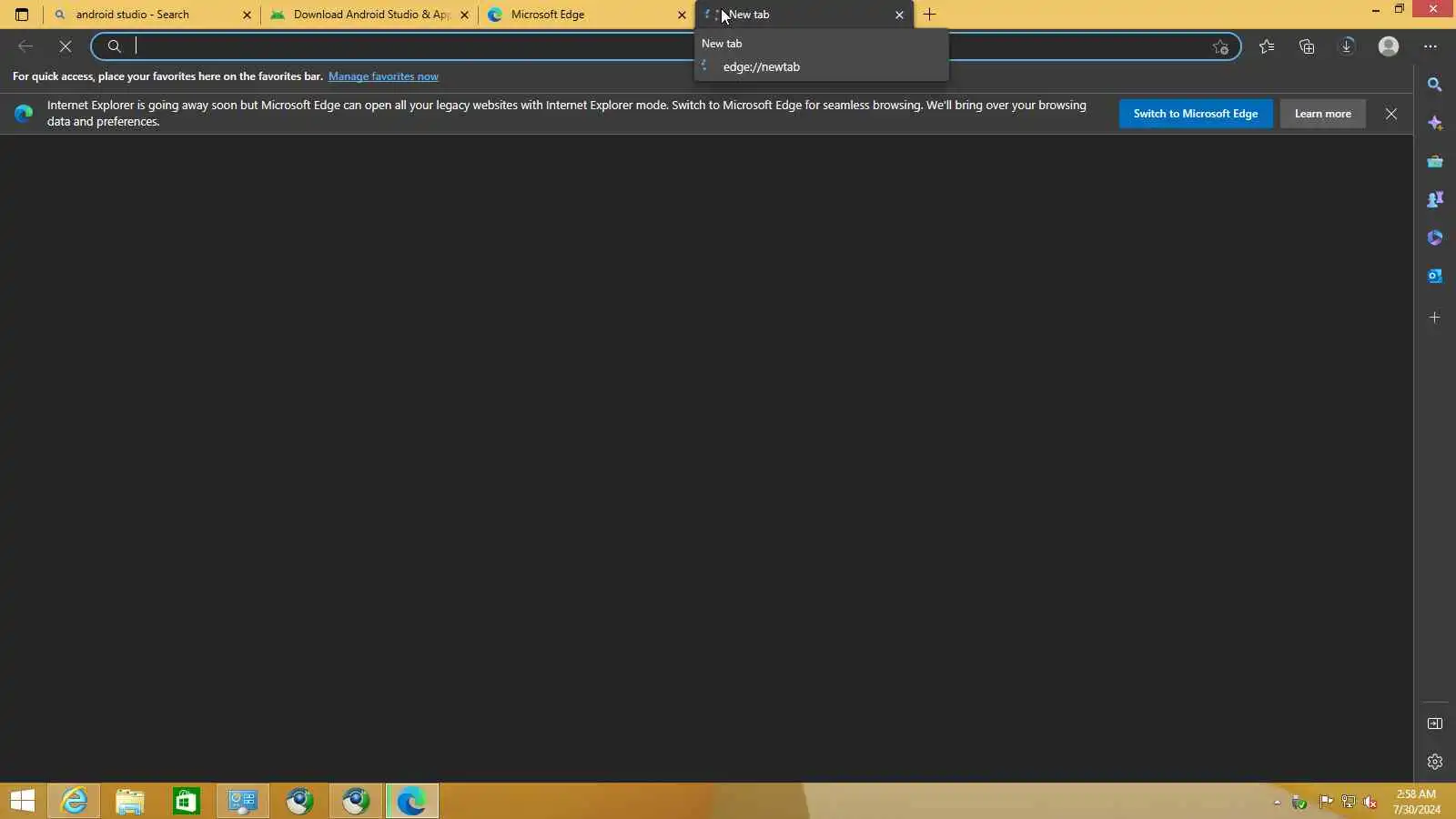
Task: Open File Explorer from taskbar
Action: click(130, 802)
